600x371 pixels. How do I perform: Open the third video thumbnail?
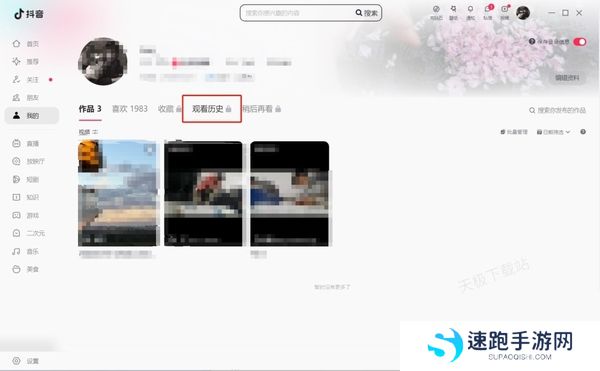(x=290, y=193)
